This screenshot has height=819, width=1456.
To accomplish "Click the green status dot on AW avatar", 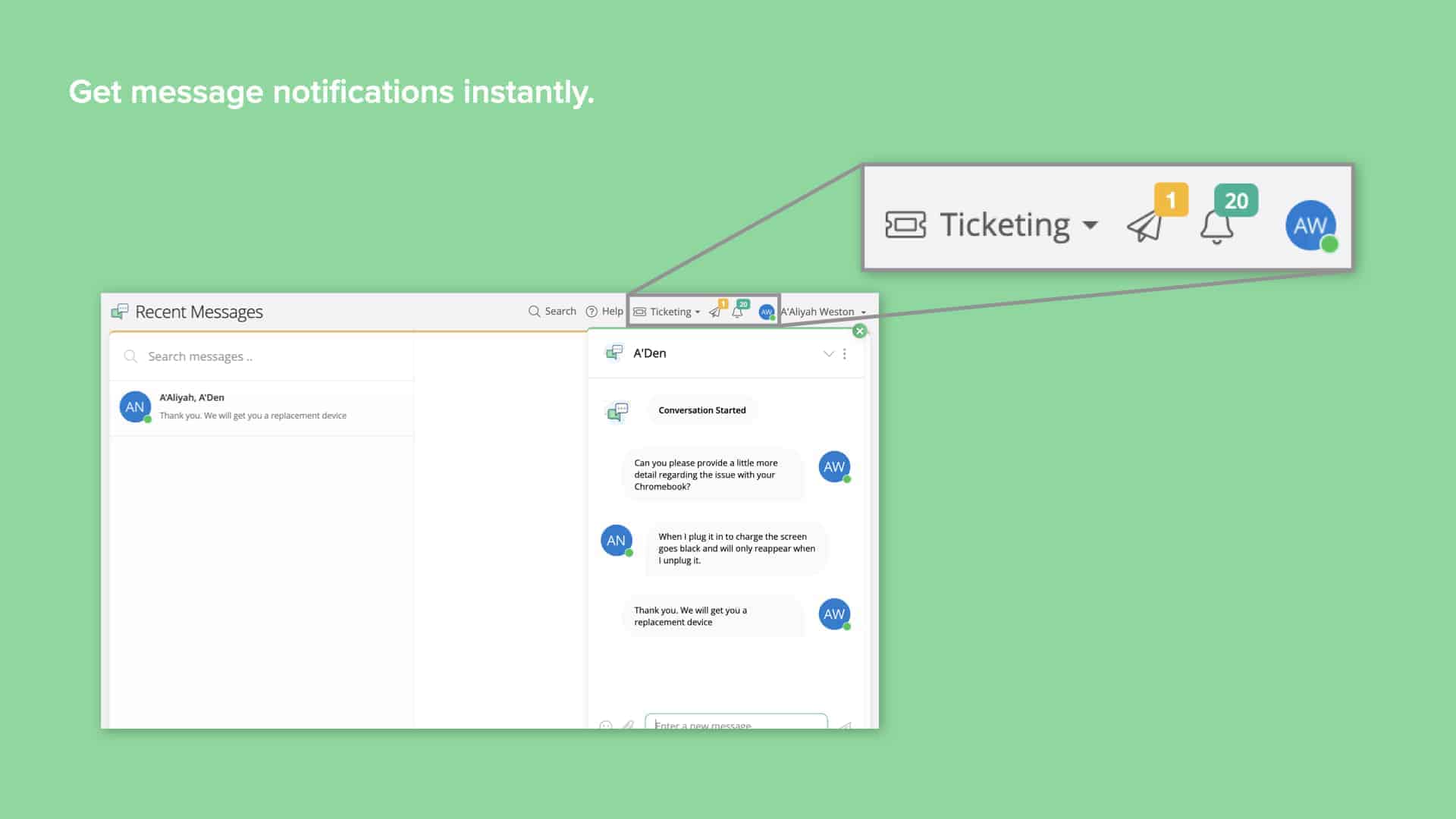I will pos(774,318).
